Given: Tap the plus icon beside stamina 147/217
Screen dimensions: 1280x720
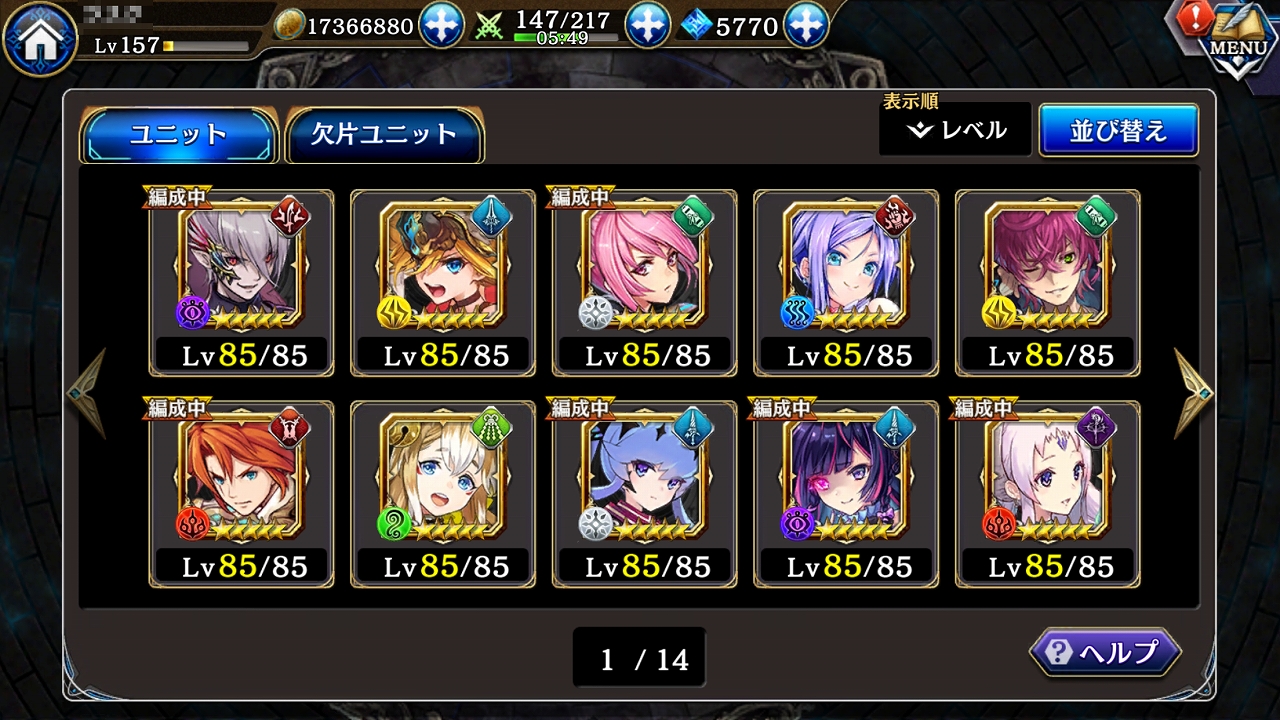Looking at the screenshot, I should [x=647, y=25].
